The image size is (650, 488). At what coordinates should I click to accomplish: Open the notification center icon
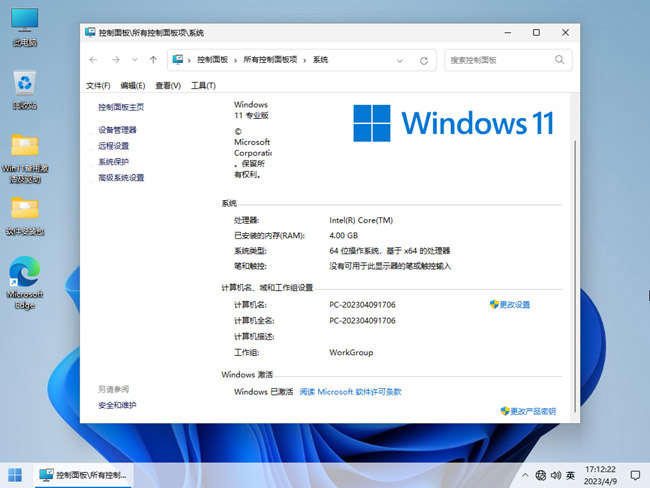(x=635, y=475)
